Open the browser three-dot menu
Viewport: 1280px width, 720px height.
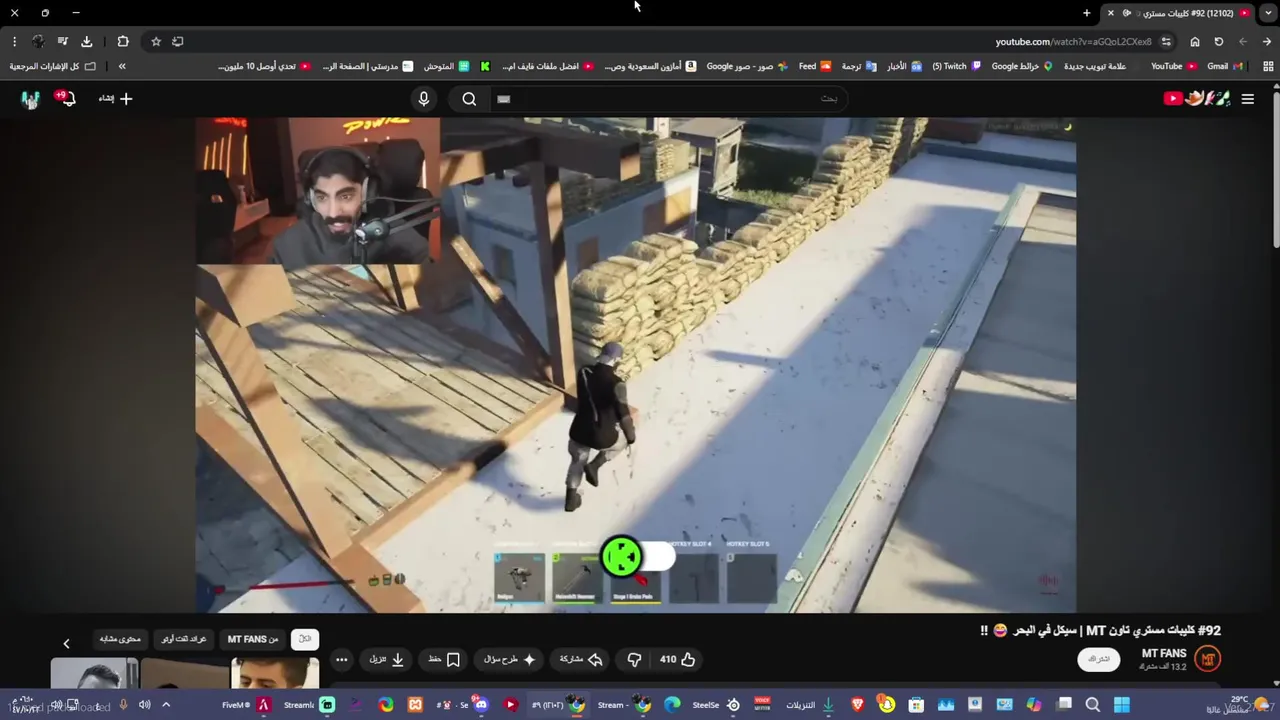[14, 41]
